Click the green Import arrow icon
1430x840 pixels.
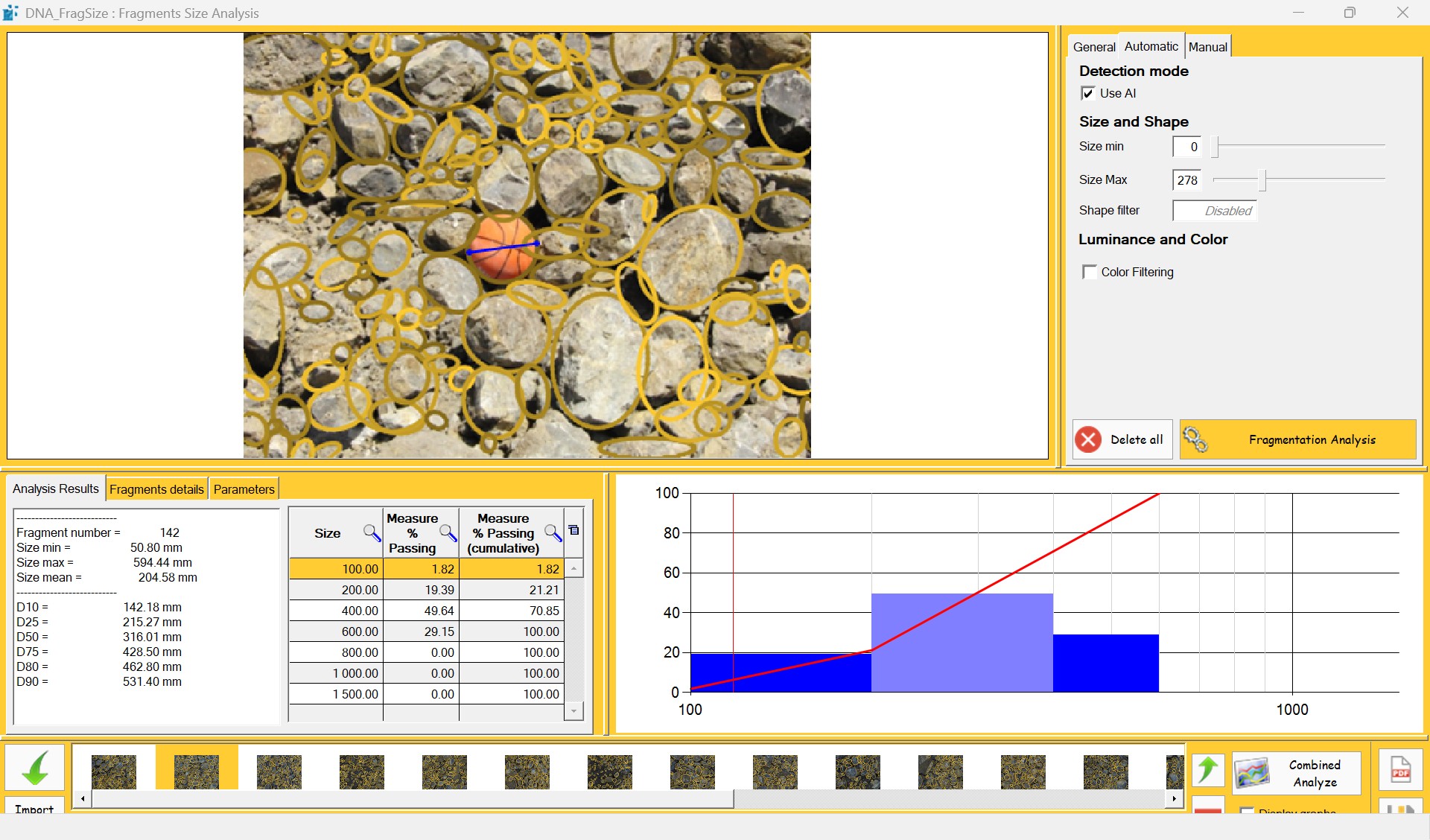pyautogui.click(x=34, y=768)
